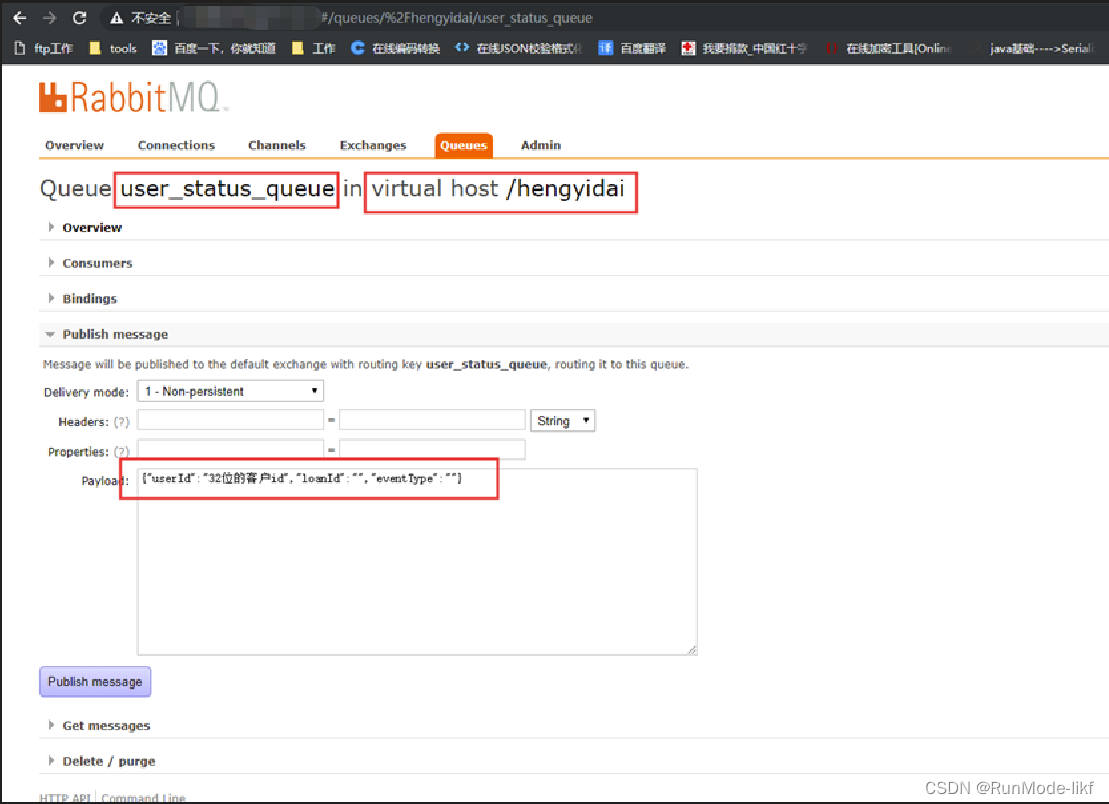Screen dimensions: 1109x804
Task: Open the 百度一下 bookmark
Action: point(214,48)
